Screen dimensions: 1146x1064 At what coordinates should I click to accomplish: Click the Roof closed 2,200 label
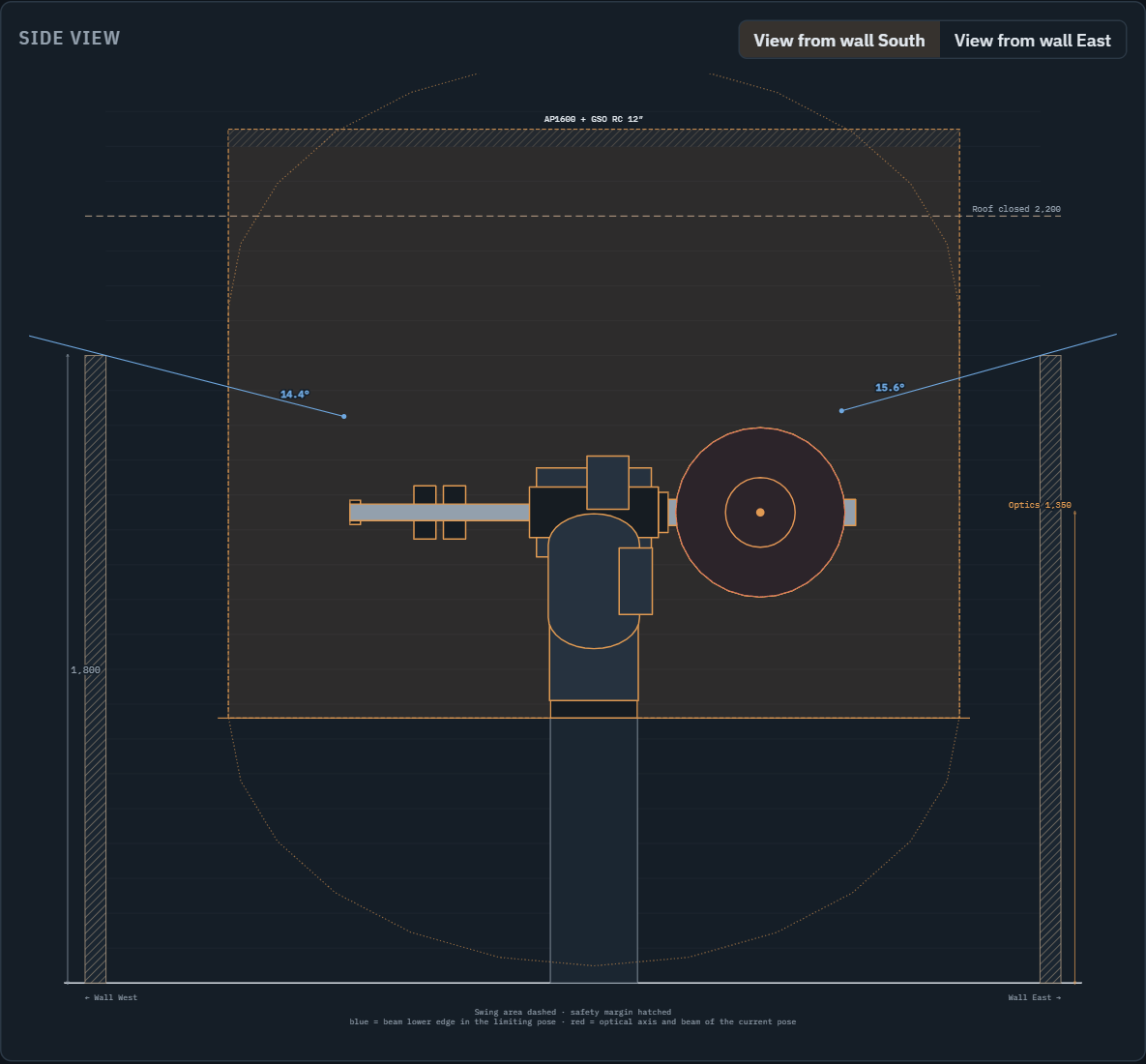pyautogui.click(x=1015, y=209)
